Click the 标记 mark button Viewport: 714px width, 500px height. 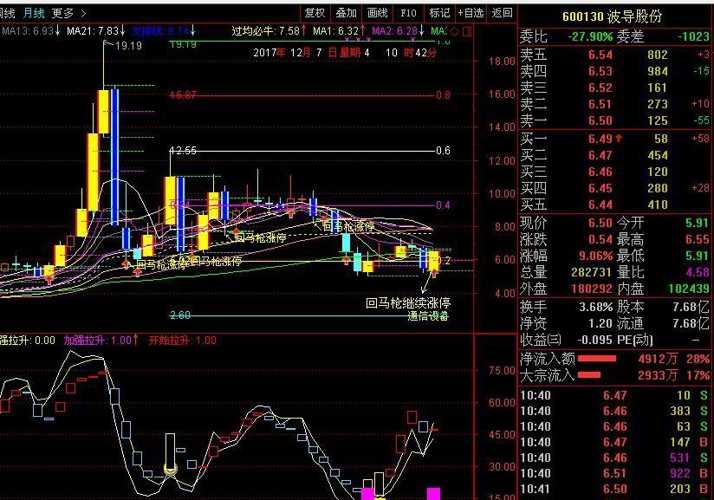point(439,13)
